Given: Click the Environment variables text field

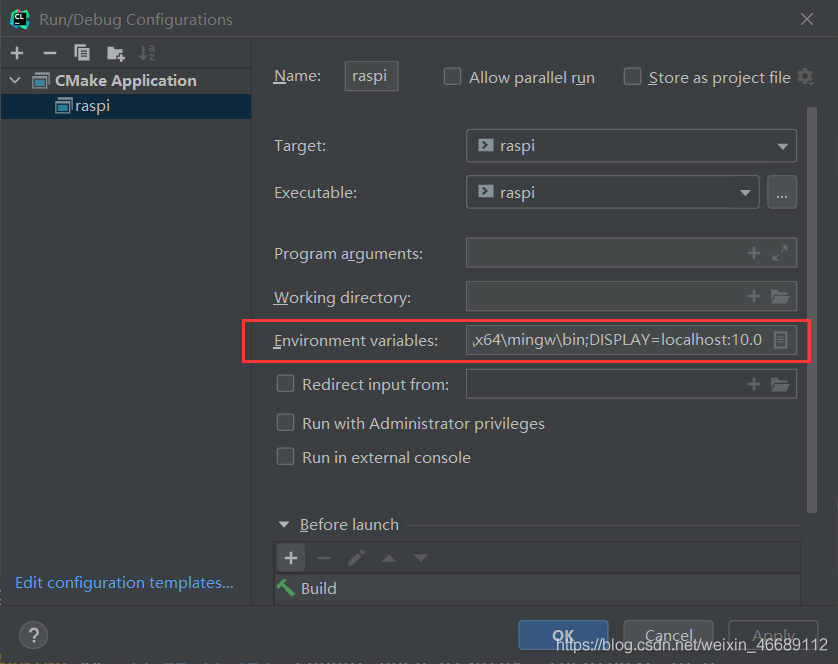Looking at the screenshot, I should pos(631,340).
